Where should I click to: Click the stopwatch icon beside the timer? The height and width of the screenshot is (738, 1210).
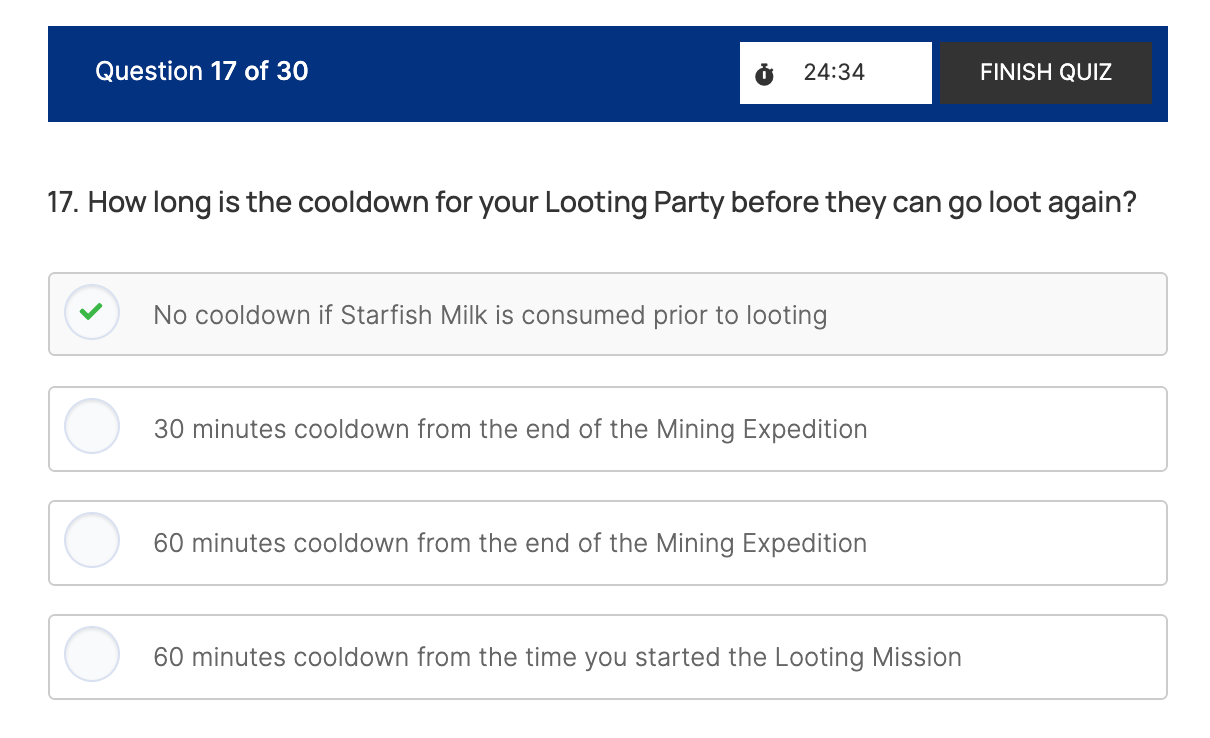tap(765, 73)
